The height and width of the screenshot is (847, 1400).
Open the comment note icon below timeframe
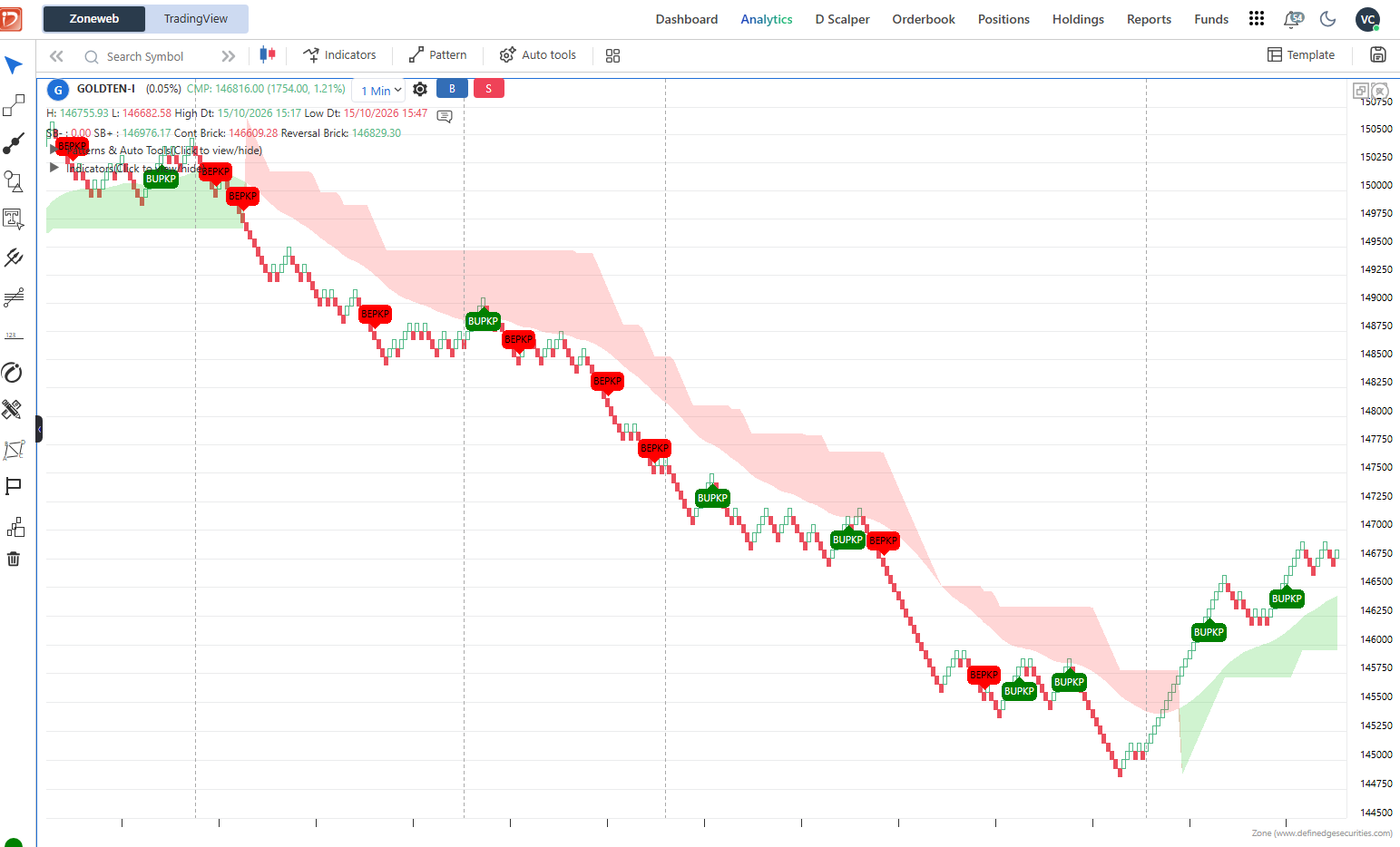click(x=445, y=116)
